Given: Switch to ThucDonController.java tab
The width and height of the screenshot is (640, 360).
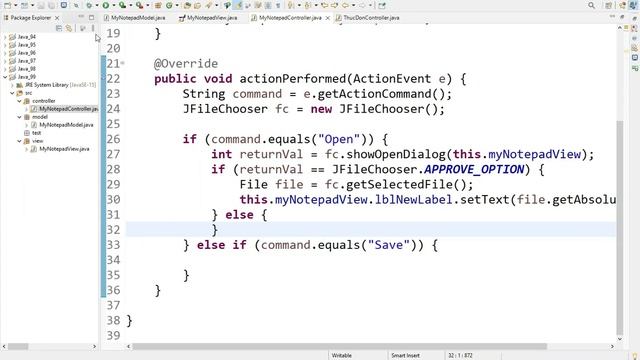Looking at the screenshot, I should coord(367,18).
